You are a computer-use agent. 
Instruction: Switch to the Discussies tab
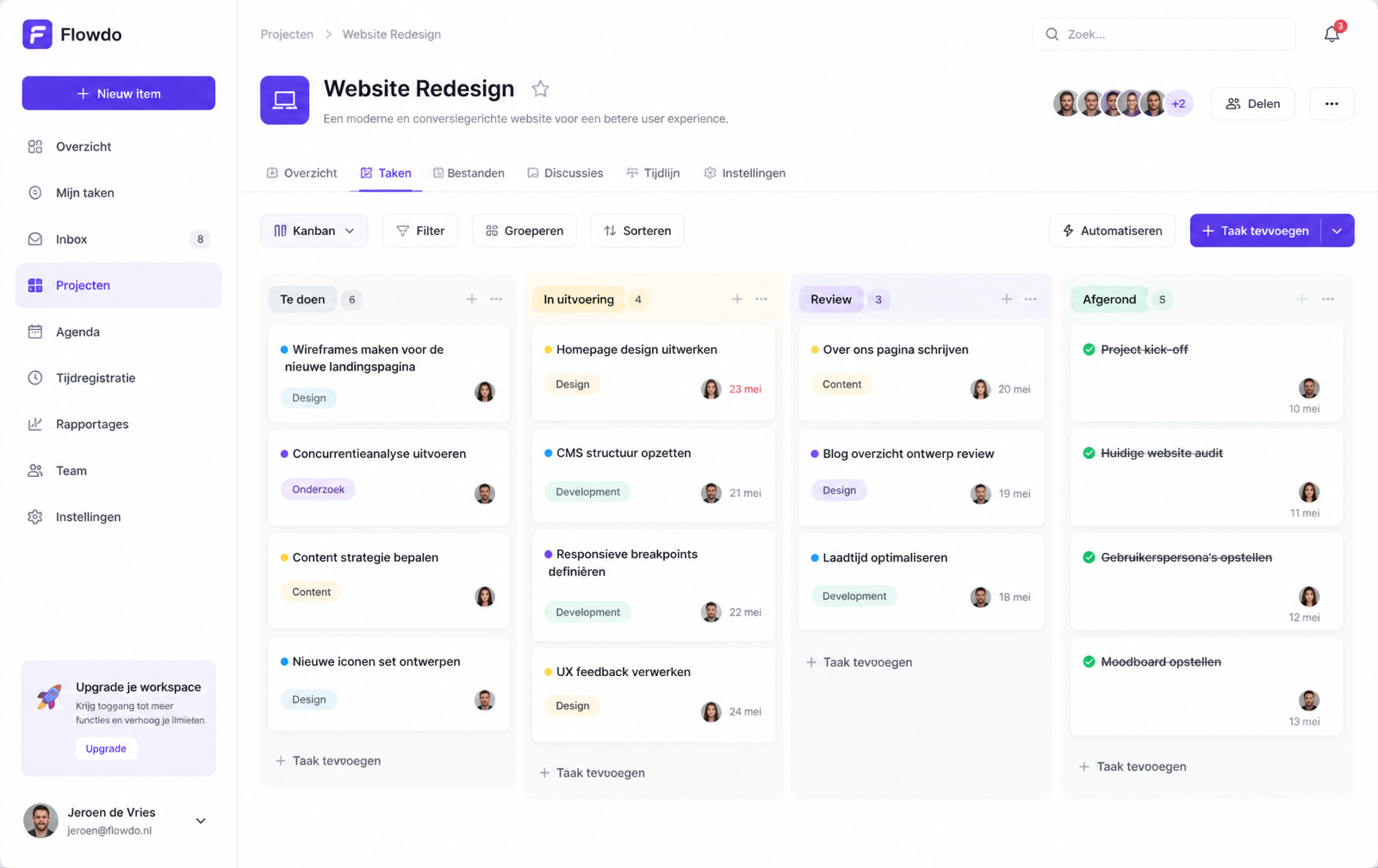point(565,173)
